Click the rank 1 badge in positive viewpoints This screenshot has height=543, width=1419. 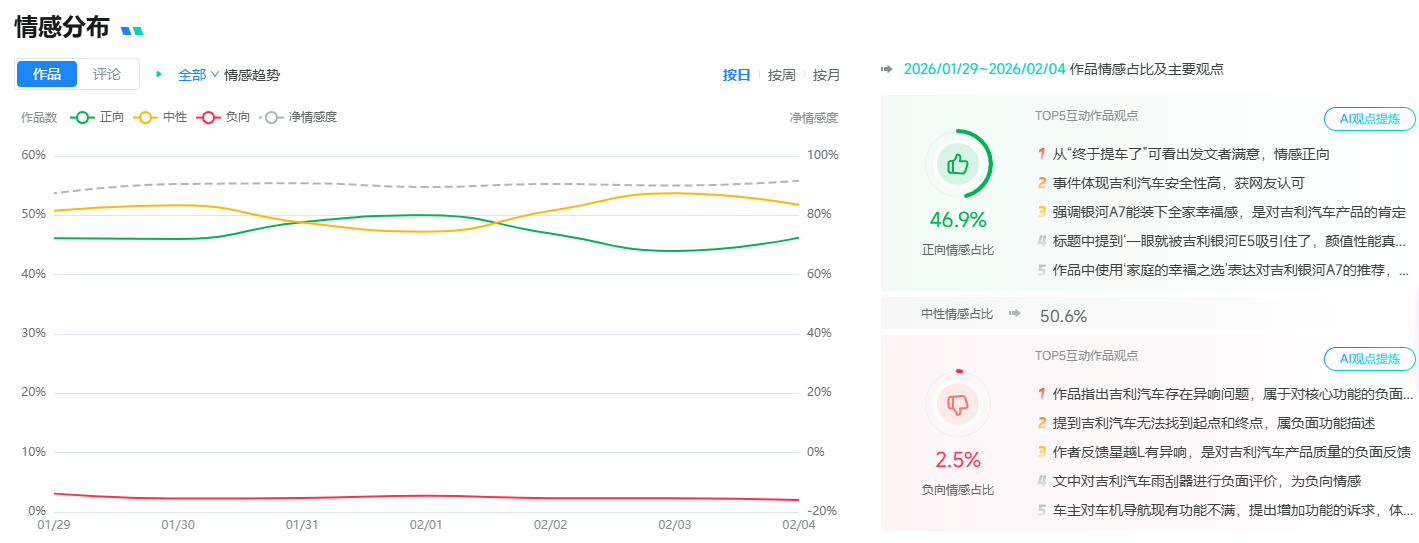pos(1041,154)
